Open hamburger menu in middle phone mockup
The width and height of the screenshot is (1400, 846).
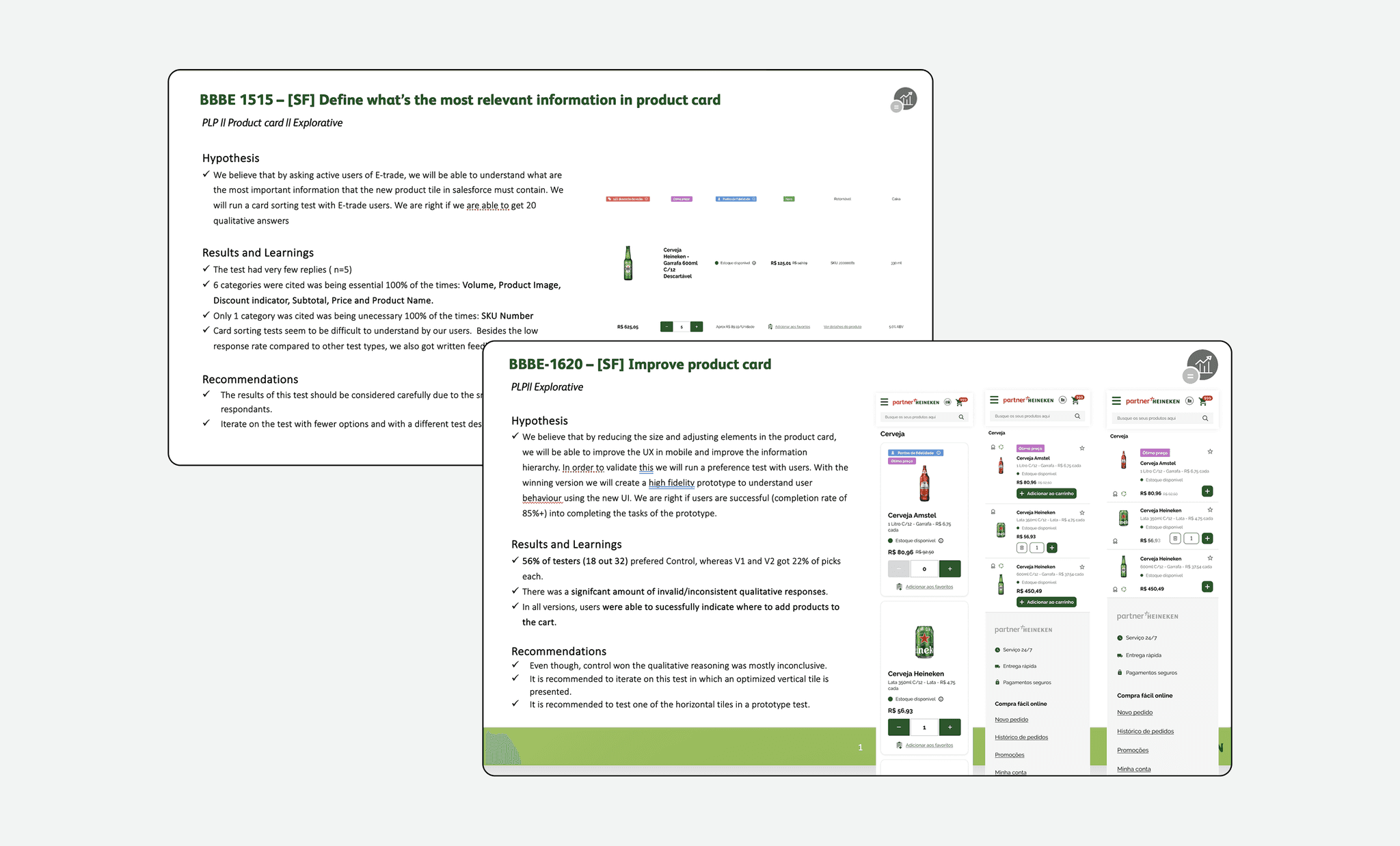click(994, 400)
